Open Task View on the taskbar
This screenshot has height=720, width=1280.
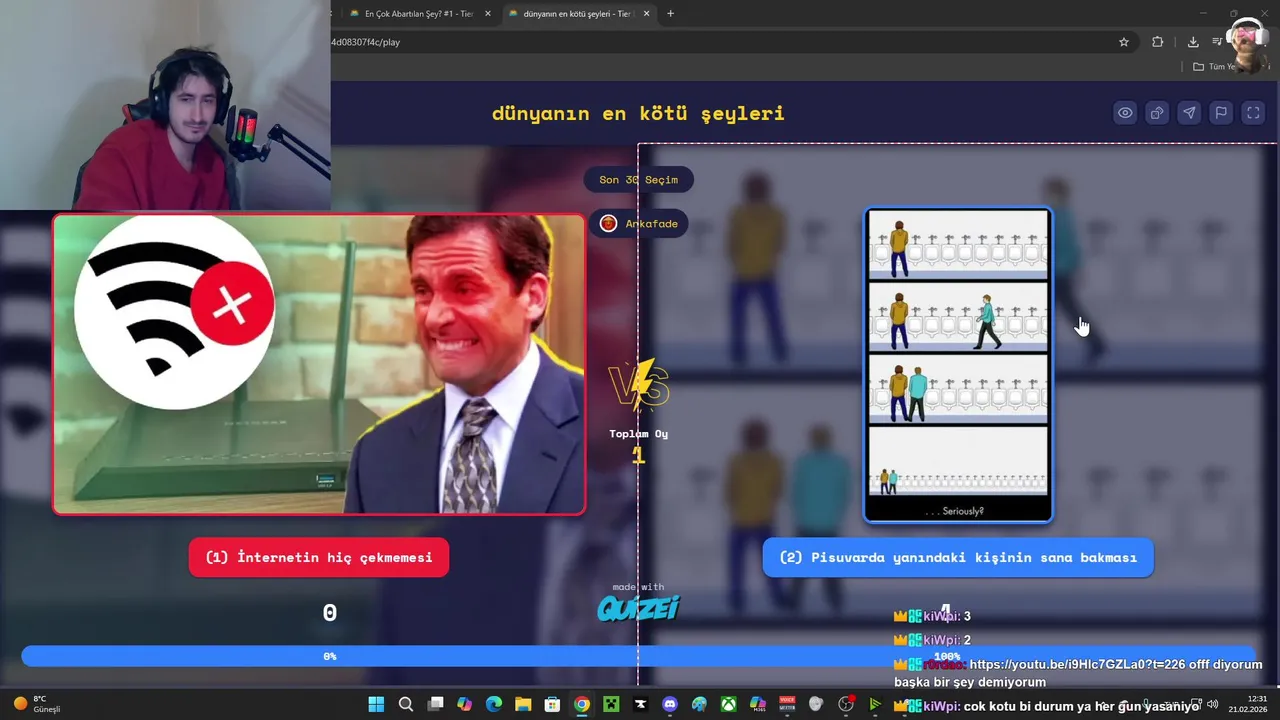[x=435, y=704]
